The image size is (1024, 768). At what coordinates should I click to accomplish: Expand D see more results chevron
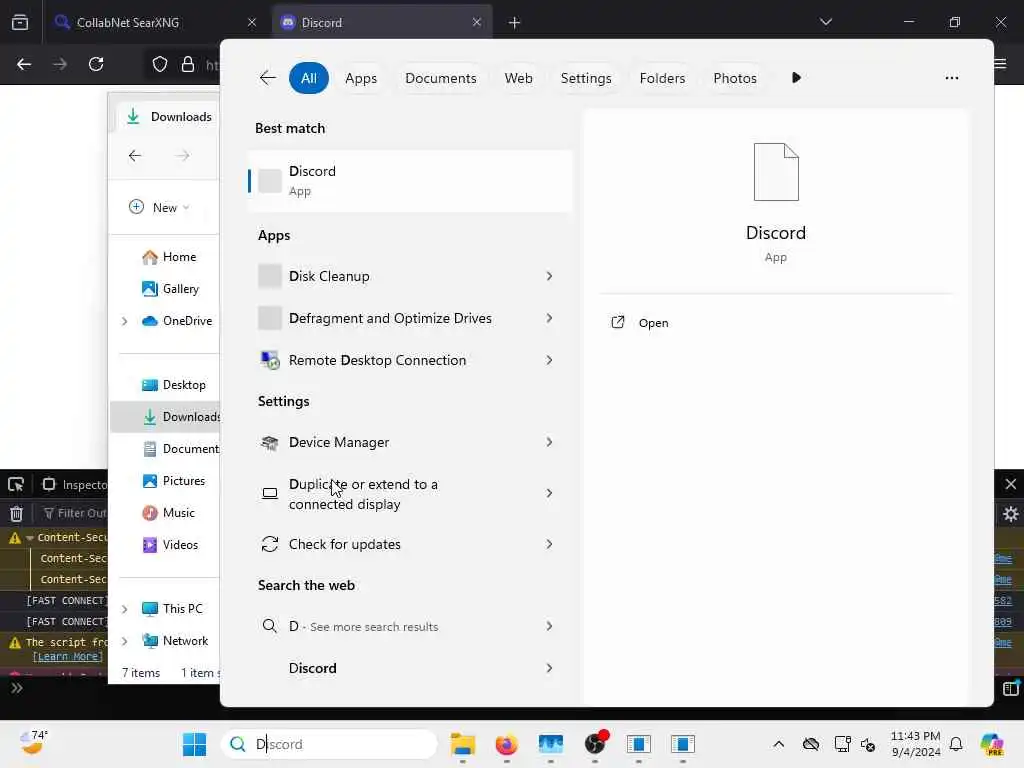(549, 626)
